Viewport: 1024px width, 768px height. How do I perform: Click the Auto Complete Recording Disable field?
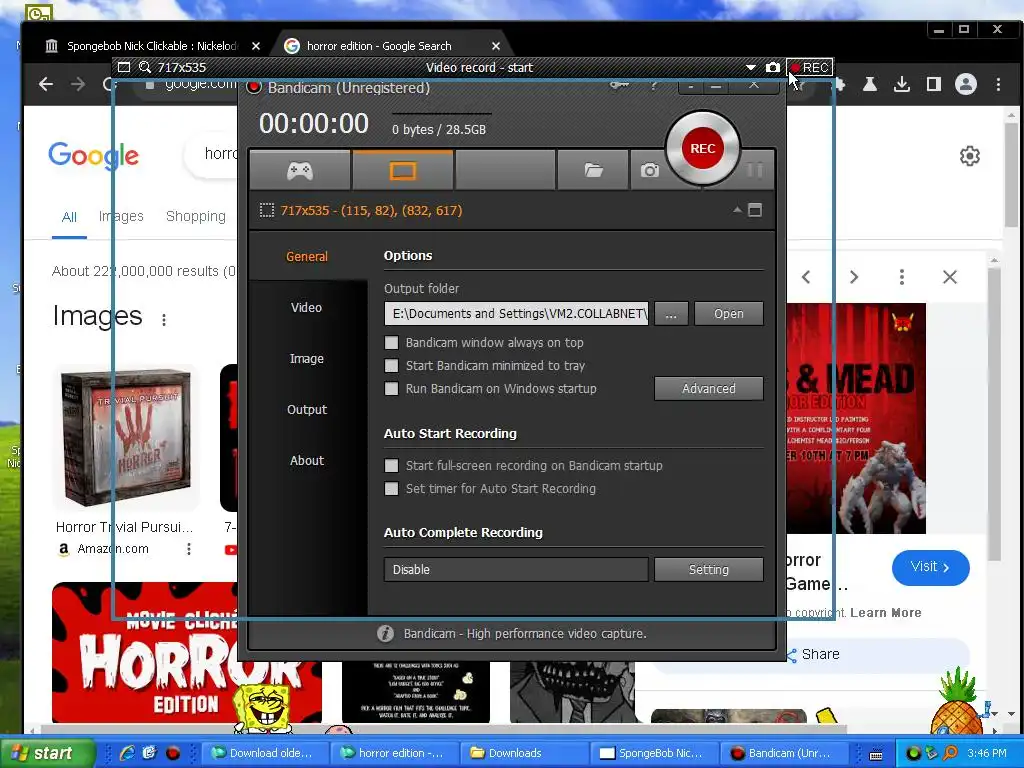click(x=516, y=569)
